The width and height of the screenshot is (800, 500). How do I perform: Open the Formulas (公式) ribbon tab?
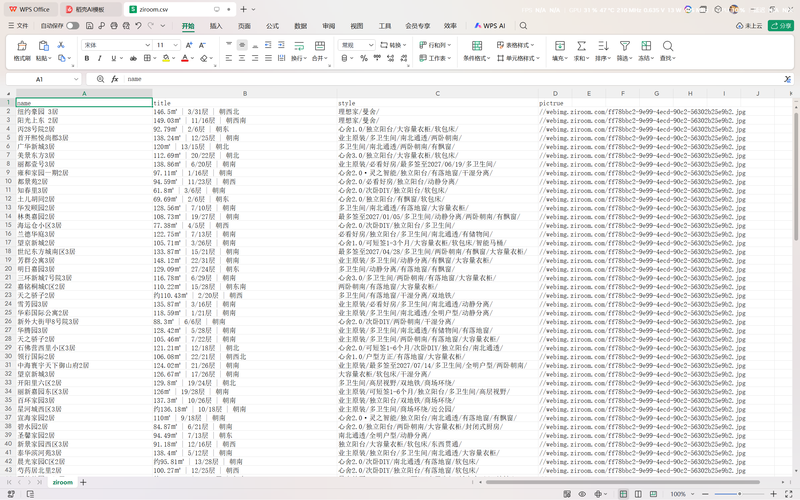click(272, 26)
